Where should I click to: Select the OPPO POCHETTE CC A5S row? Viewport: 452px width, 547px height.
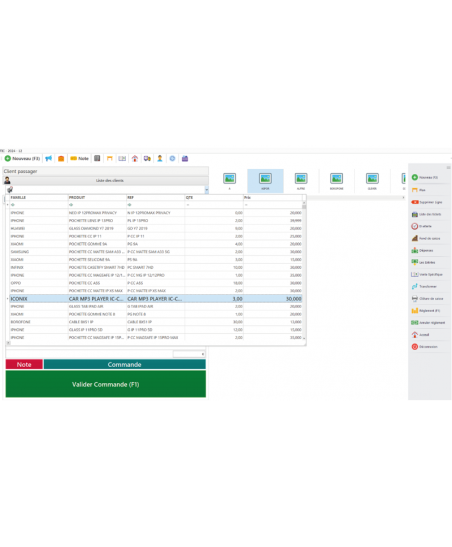(x=156, y=283)
